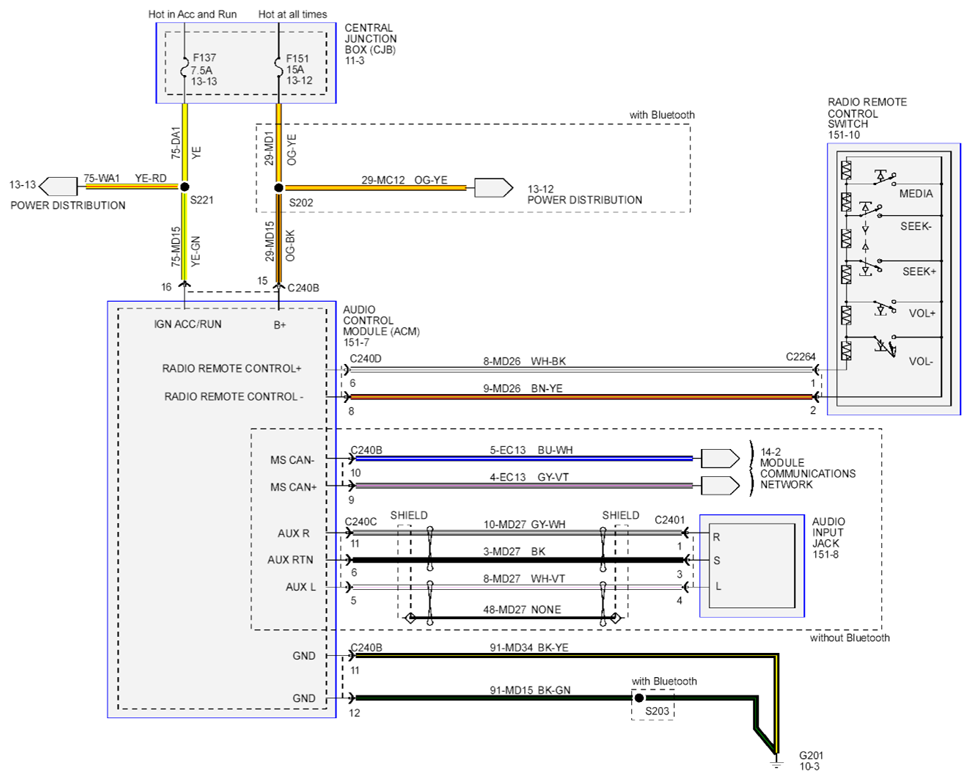Screen dimensions: 971x780
Task: Click the G201 ground symbol
Action: click(x=777, y=761)
